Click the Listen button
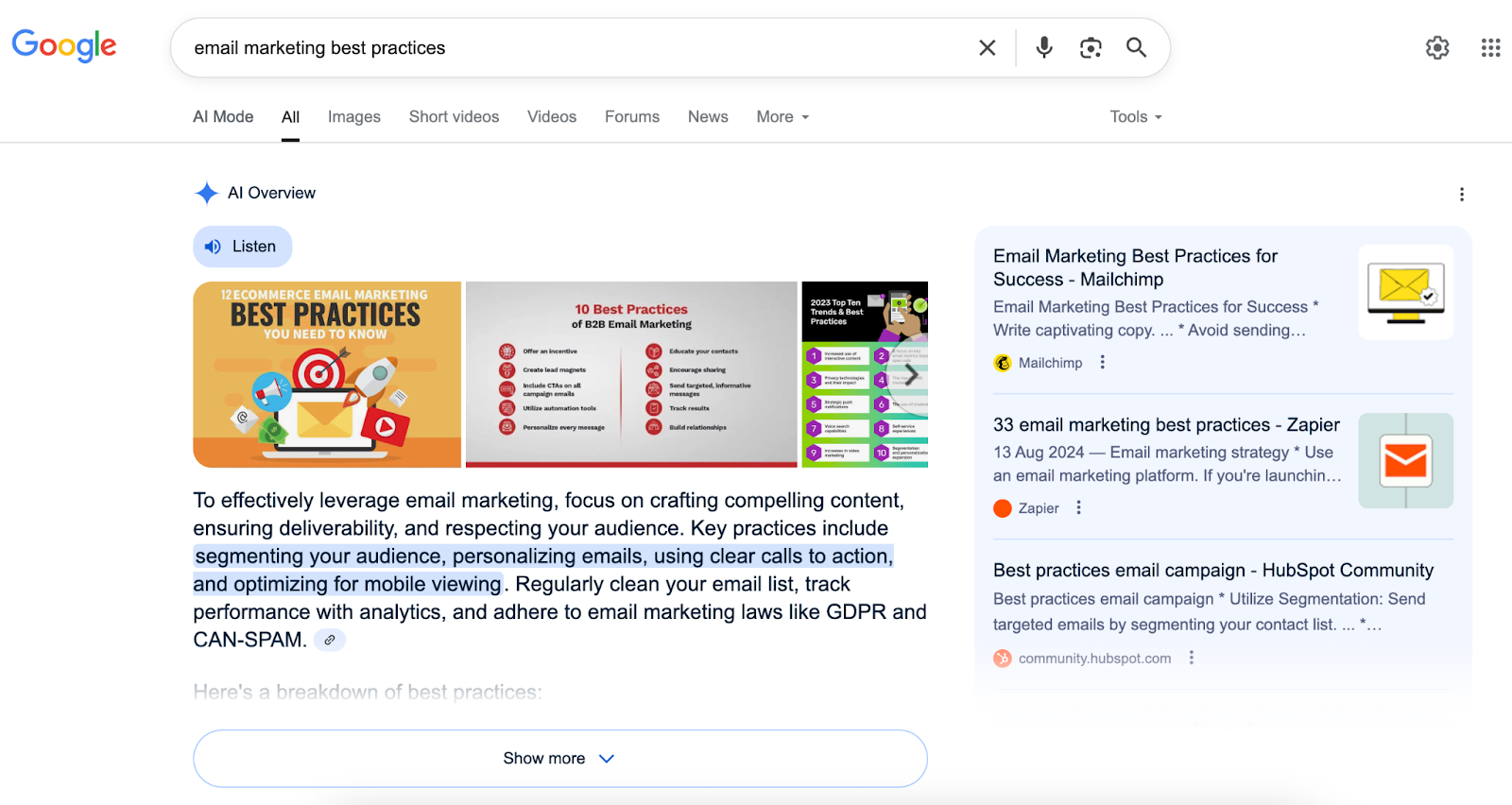 [x=243, y=247]
